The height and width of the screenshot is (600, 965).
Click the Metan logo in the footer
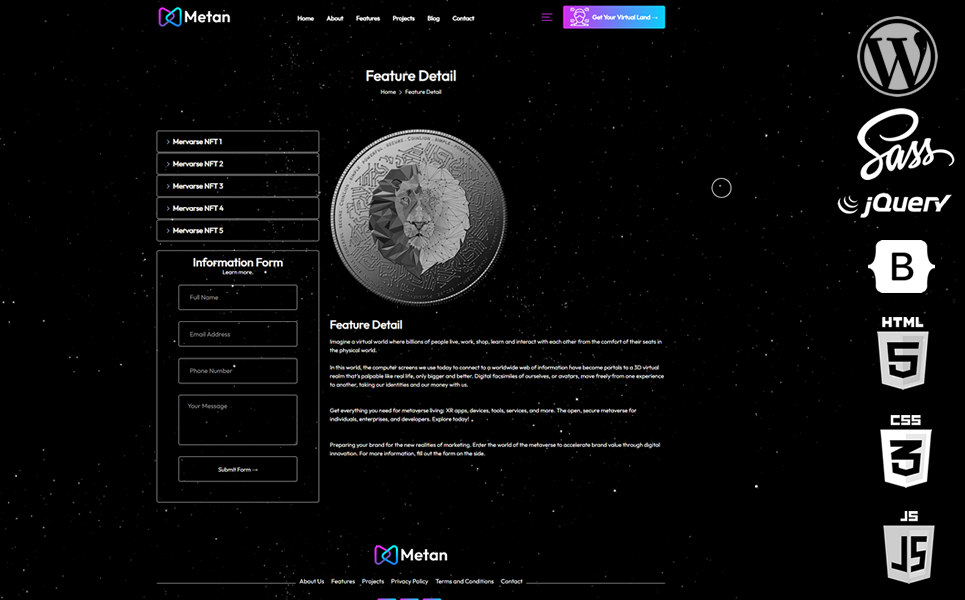pos(411,555)
